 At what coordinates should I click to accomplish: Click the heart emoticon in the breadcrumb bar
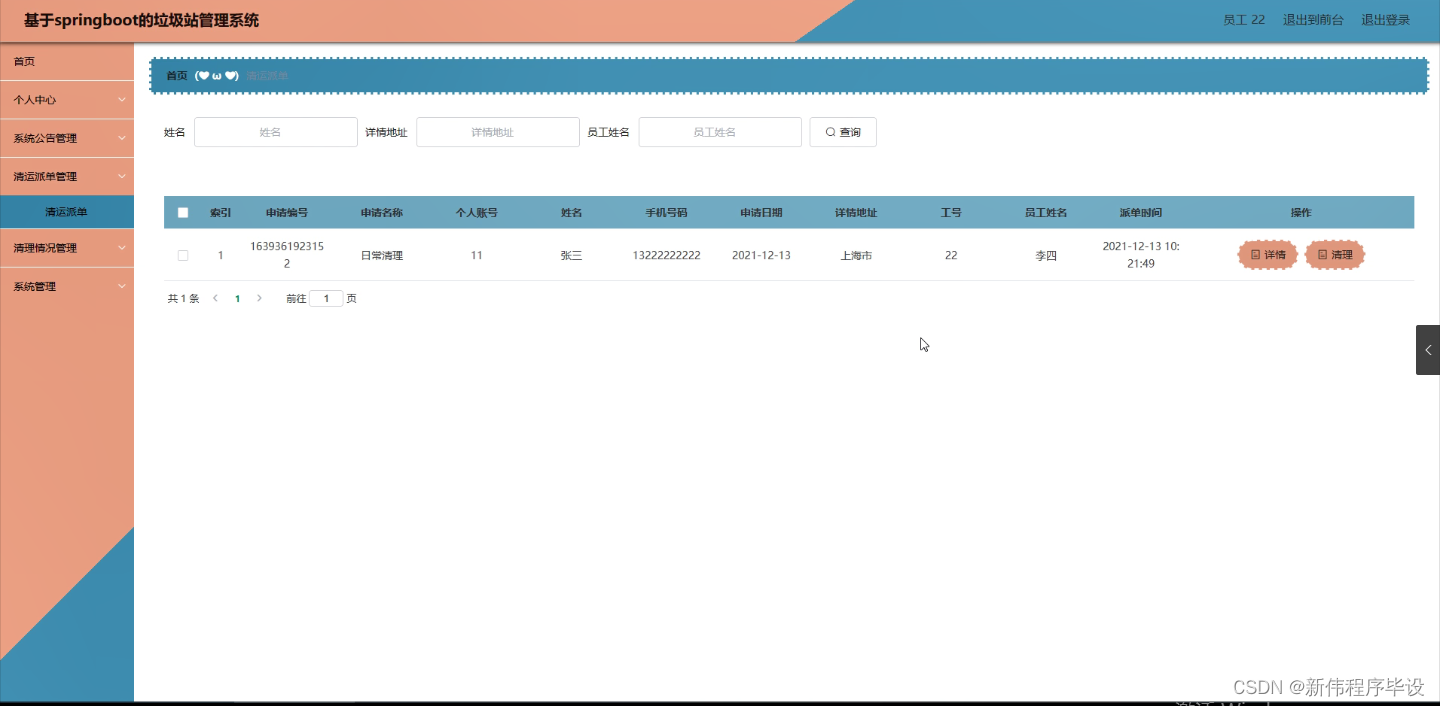[x=204, y=75]
